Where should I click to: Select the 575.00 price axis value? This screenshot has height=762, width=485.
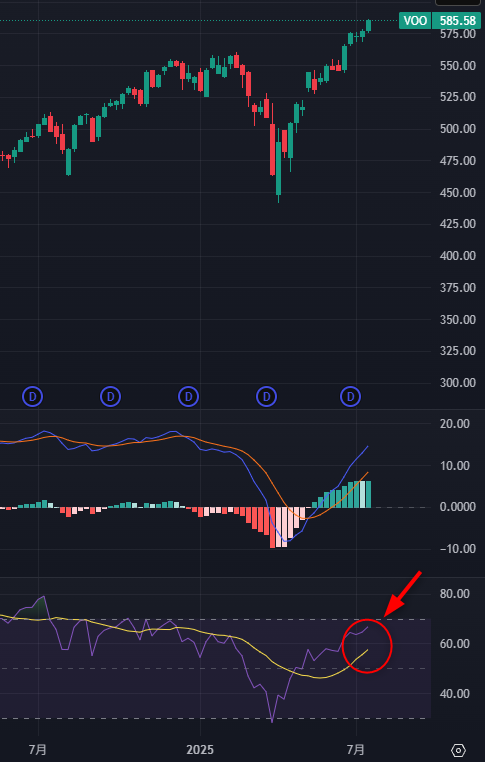pyautogui.click(x=458, y=34)
